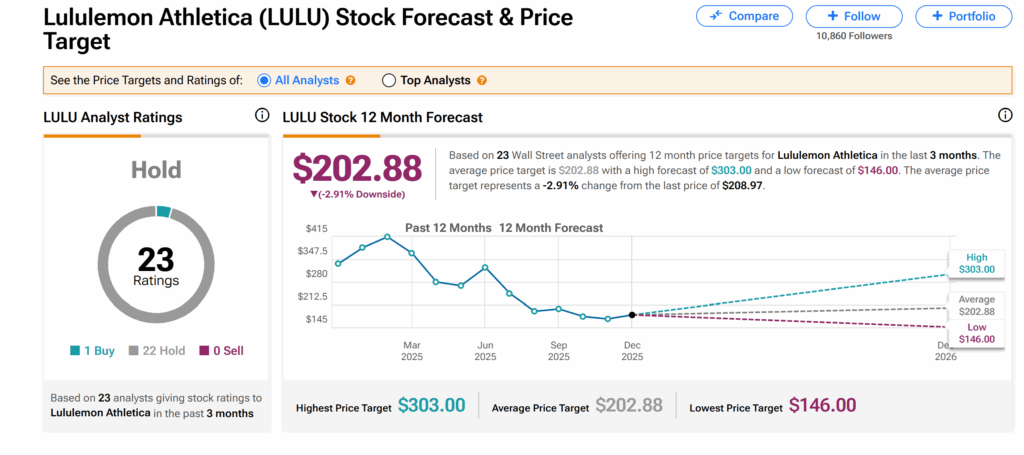Click the info icon for 12 Month Forecast

coord(1005,116)
